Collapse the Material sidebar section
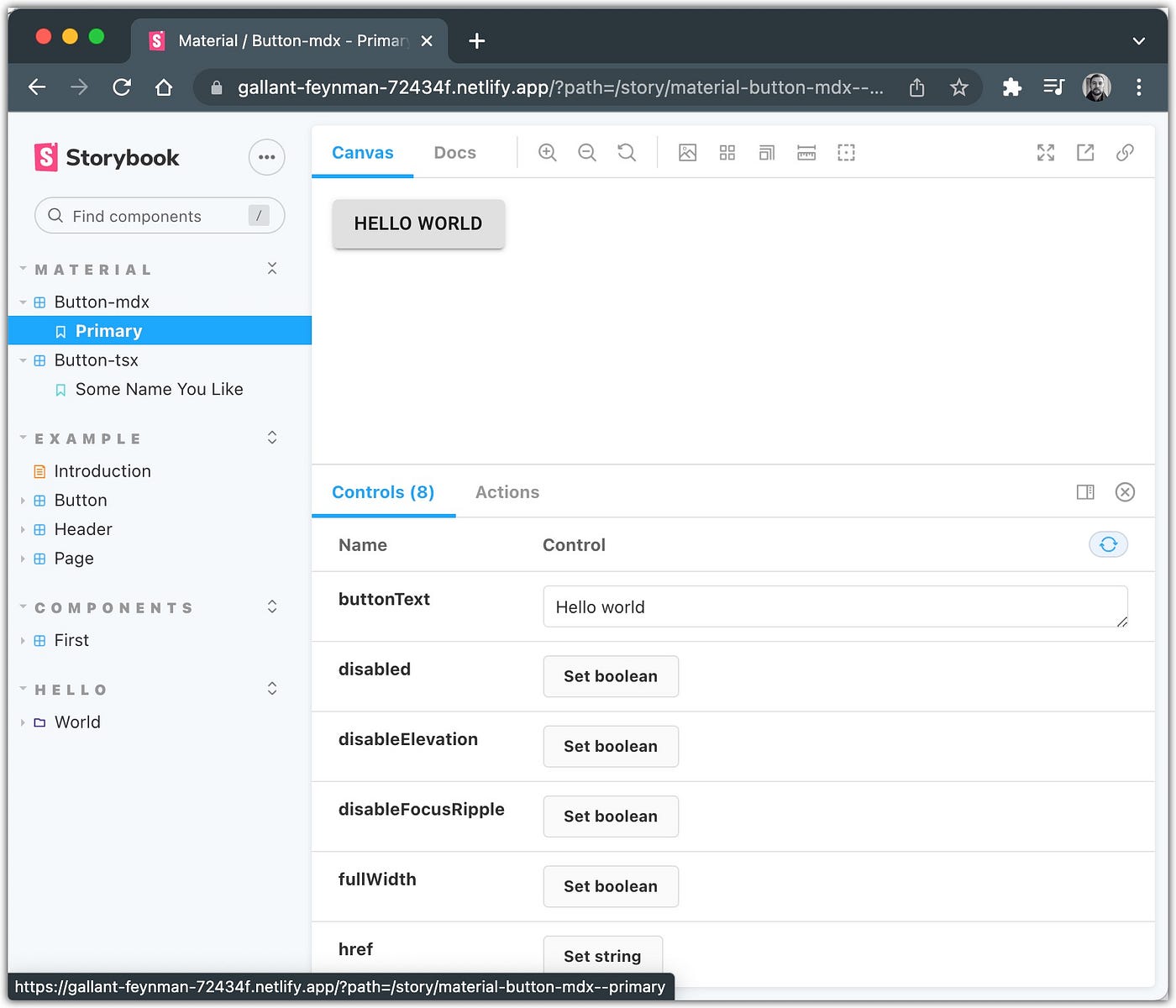Viewport: 1176px width, 1008px height. point(272,268)
